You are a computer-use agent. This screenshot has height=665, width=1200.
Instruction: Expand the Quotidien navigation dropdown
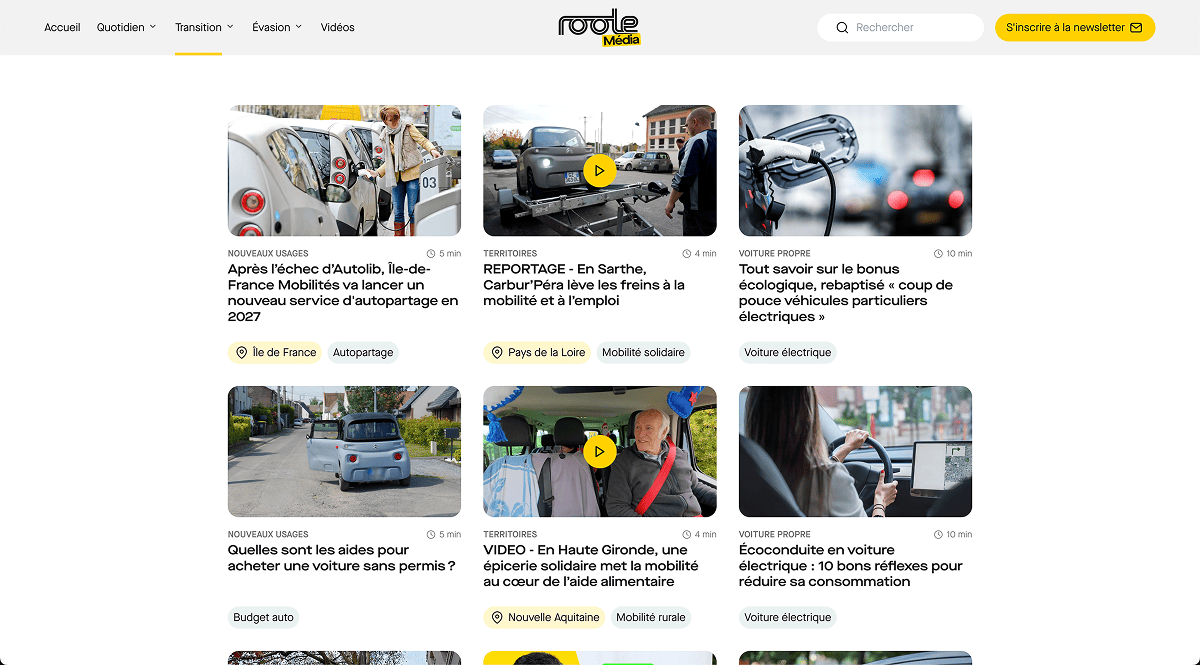126,27
